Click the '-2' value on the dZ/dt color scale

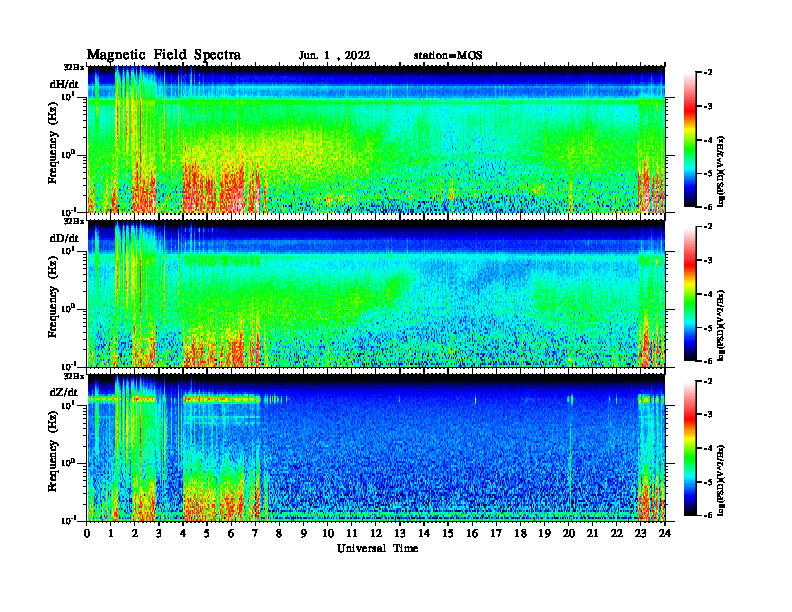[x=708, y=381]
